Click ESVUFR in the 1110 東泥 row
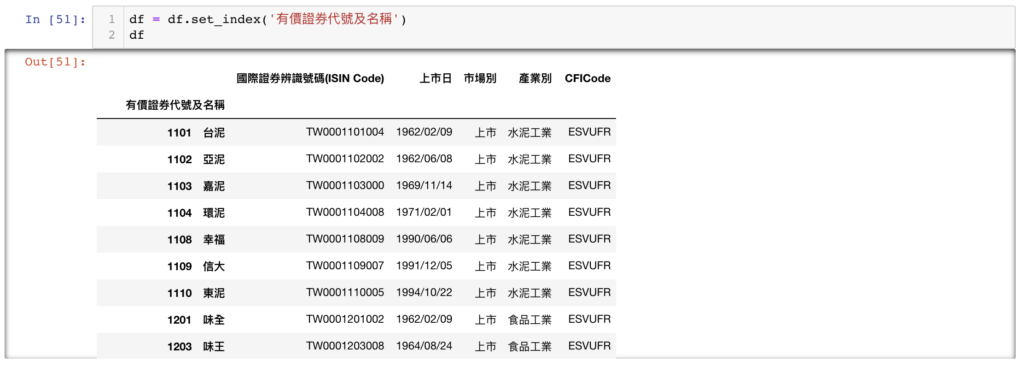Screen dimensions: 1024x367 tap(590, 293)
